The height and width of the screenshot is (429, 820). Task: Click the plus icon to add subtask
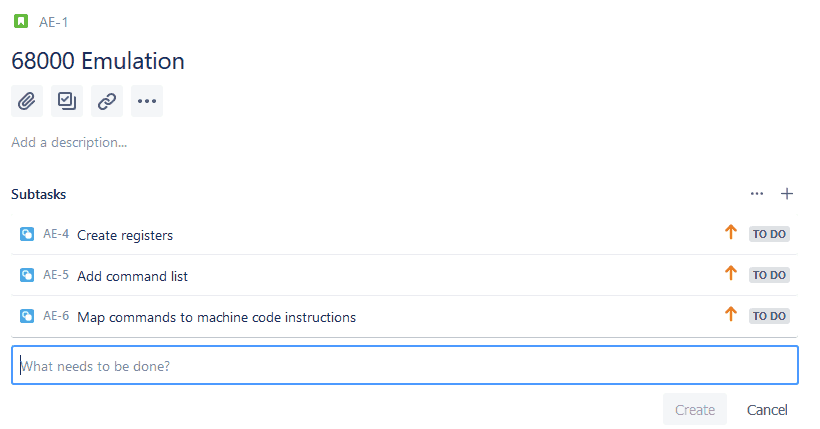click(x=787, y=193)
